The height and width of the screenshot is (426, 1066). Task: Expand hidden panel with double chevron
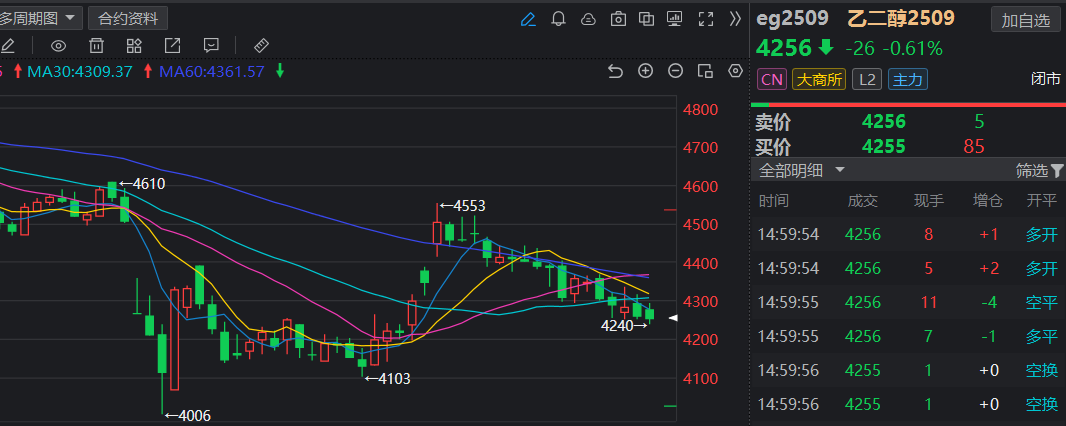click(735, 19)
